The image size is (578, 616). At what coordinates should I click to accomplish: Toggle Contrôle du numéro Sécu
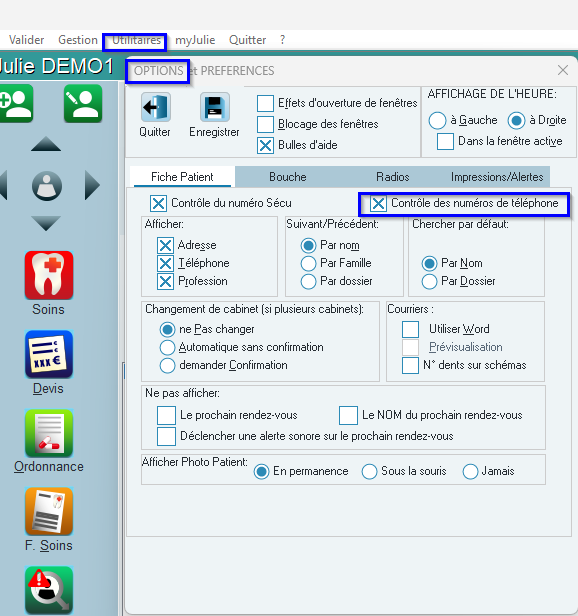(x=158, y=204)
